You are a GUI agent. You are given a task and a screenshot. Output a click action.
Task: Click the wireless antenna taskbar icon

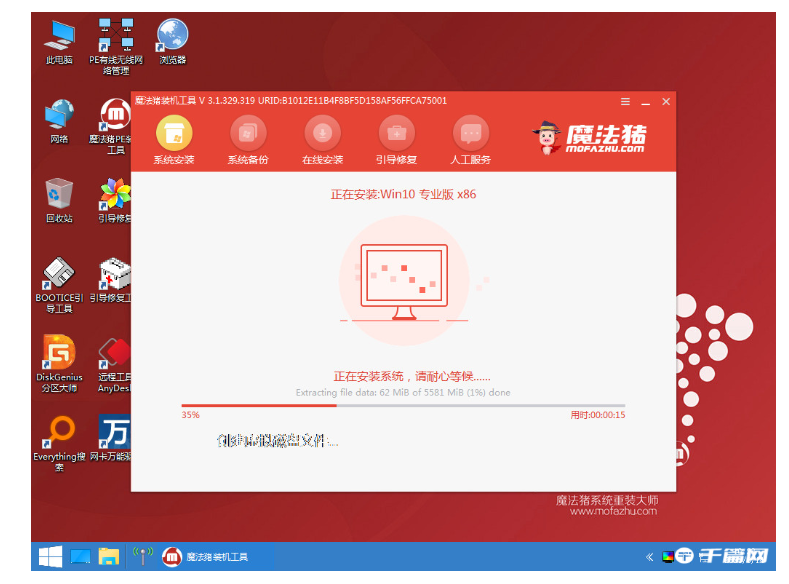coord(142,556)
